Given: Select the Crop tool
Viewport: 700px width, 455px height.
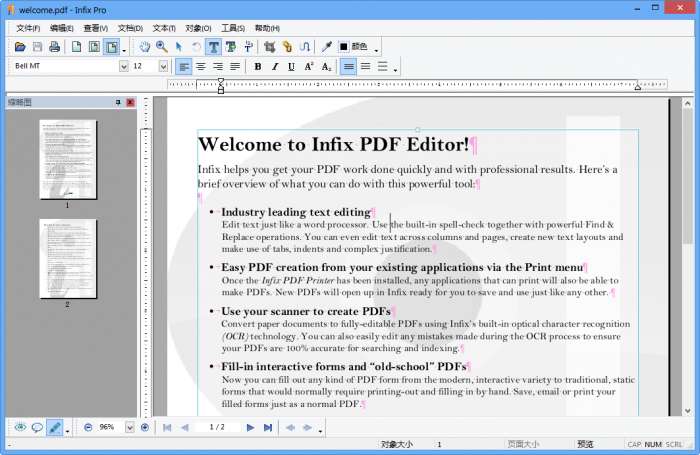Looking at the screenshot, I should (269, 47).
